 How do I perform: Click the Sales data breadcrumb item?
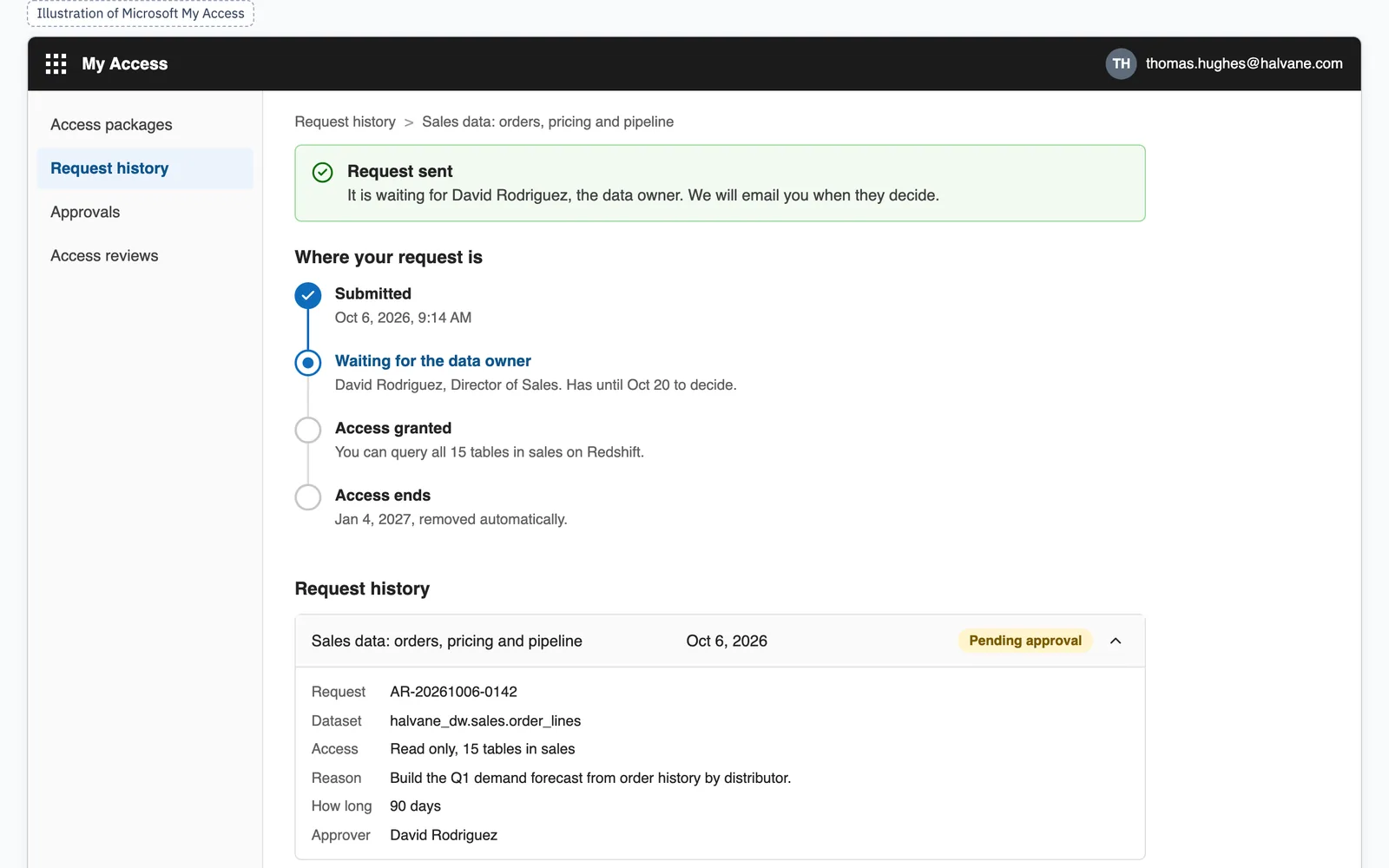(x=548, y=122)
